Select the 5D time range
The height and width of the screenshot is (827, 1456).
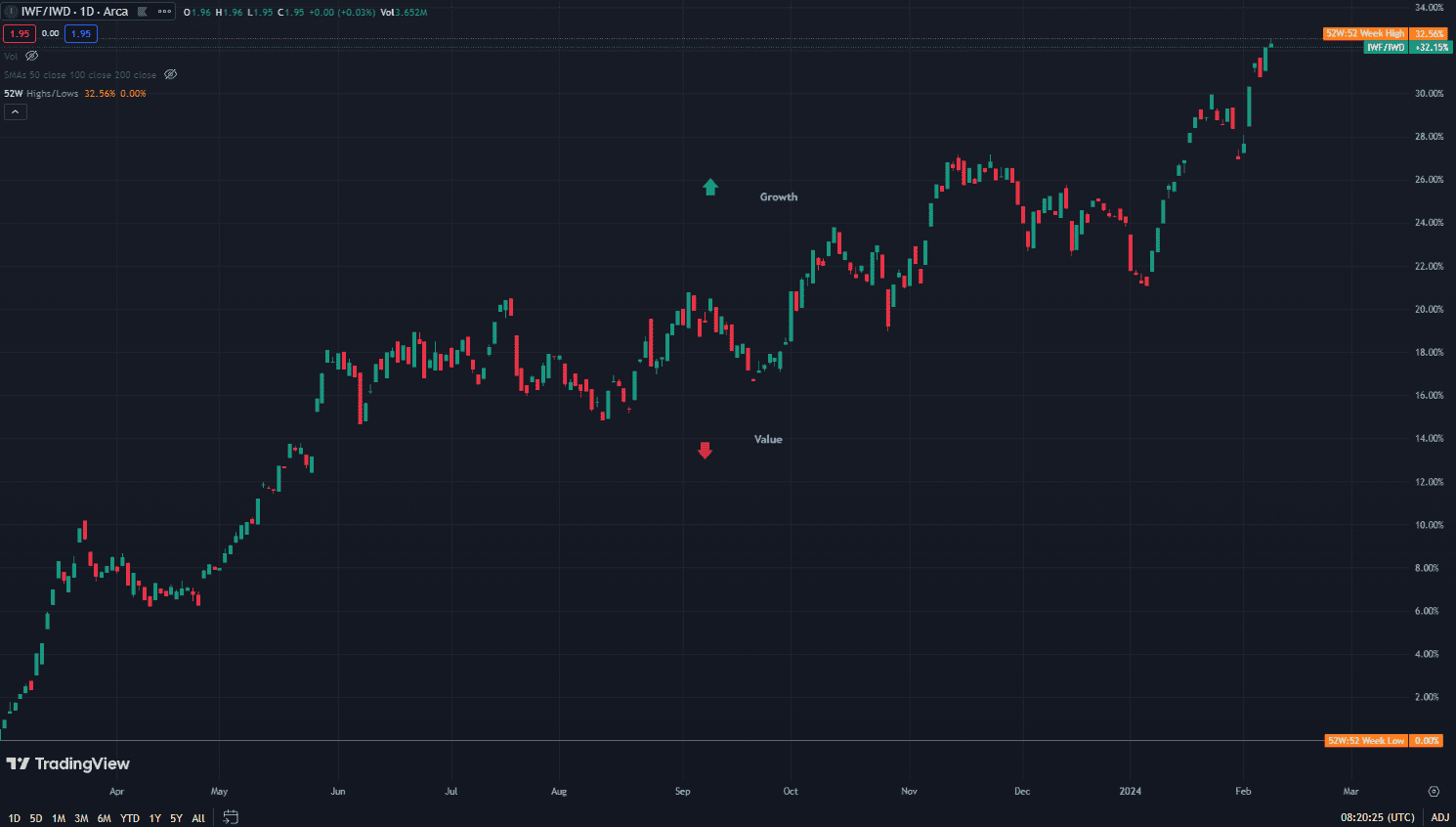tap(36, 818)
